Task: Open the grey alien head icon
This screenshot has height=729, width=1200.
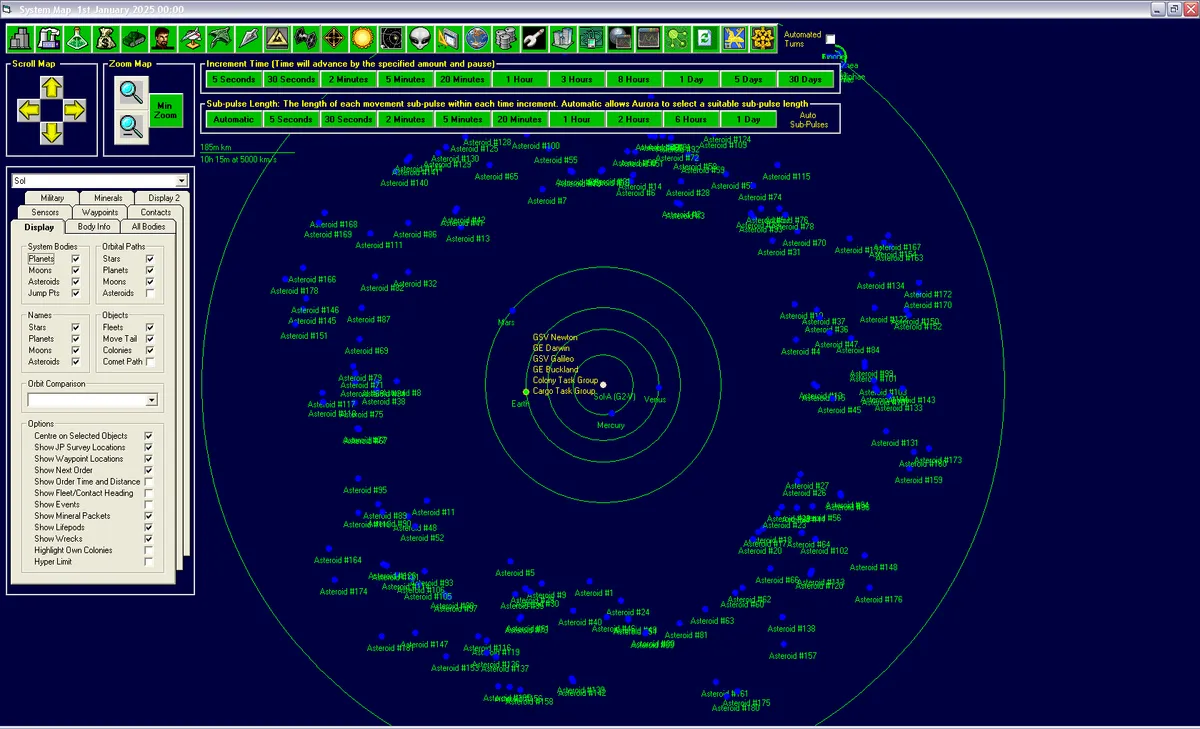Action: pos(420,38)
